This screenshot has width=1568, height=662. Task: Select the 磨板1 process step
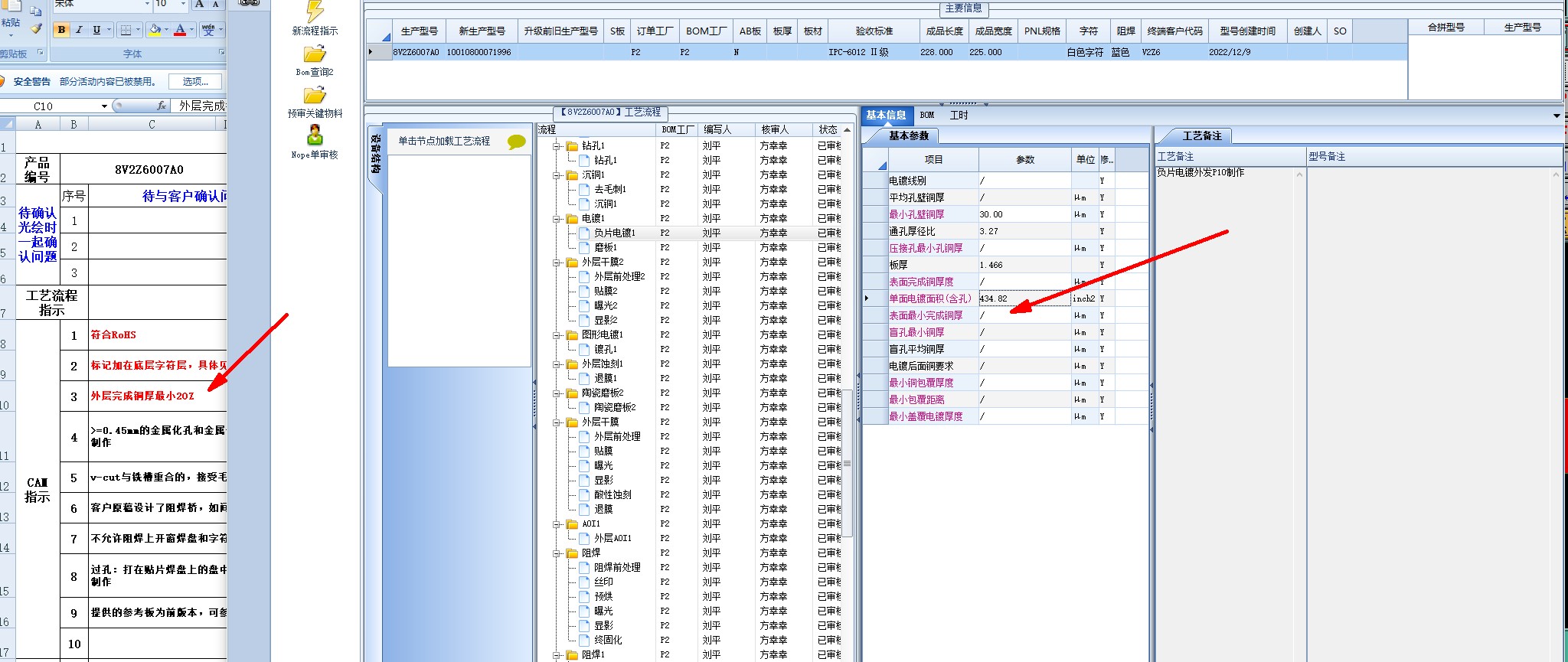pyautogui.click(x=606, y=247)
